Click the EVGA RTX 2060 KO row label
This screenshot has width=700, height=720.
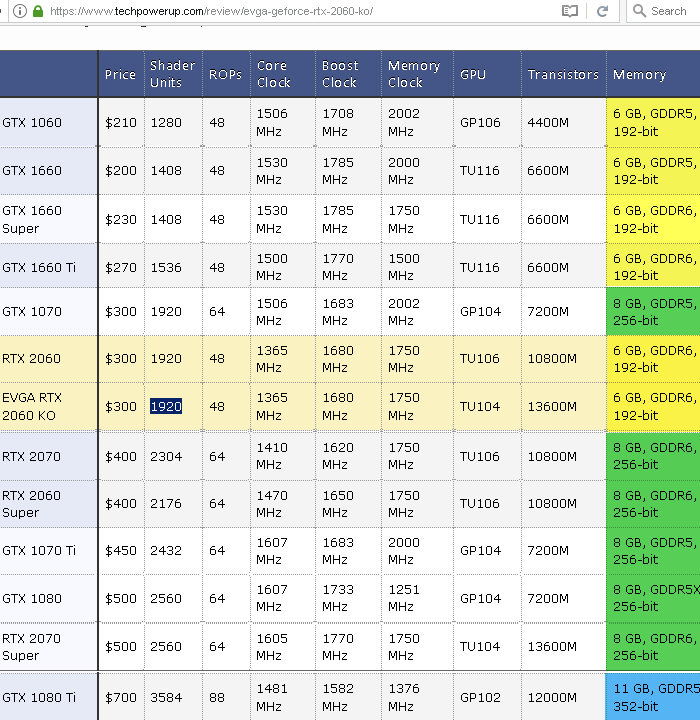click(32, 406)
